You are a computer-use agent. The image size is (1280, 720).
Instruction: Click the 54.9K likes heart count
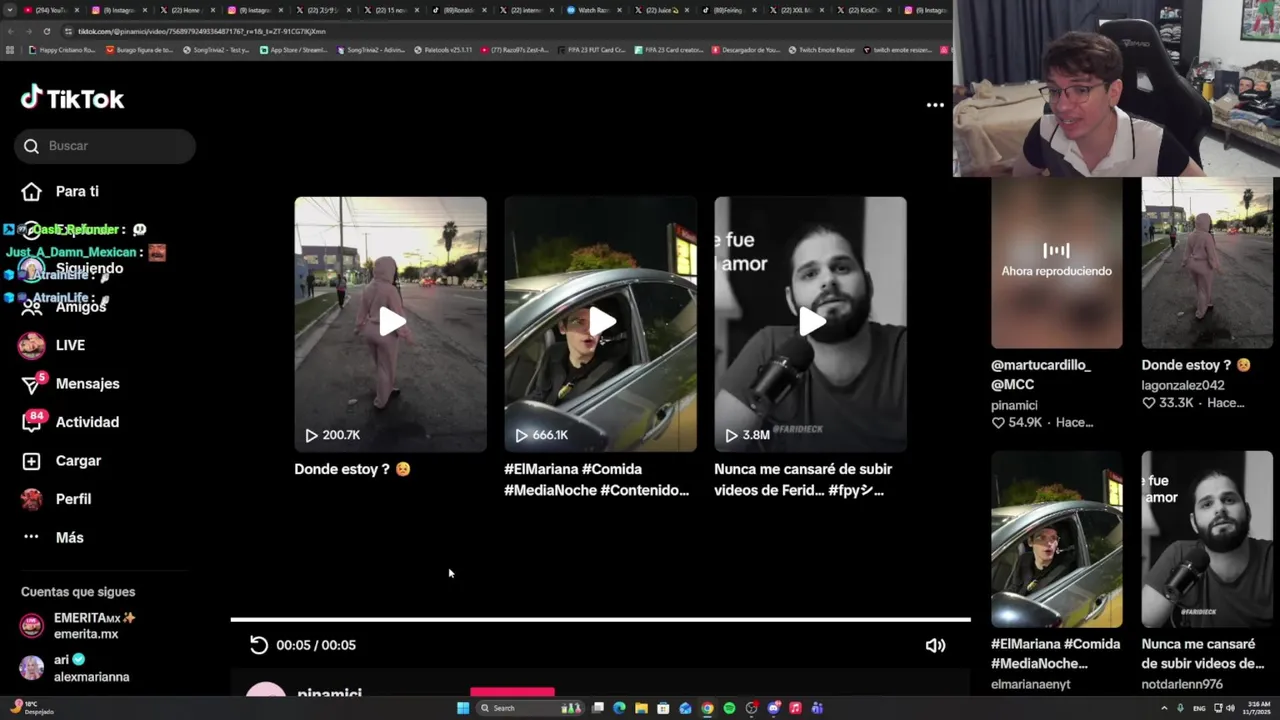pos(1017,423)
